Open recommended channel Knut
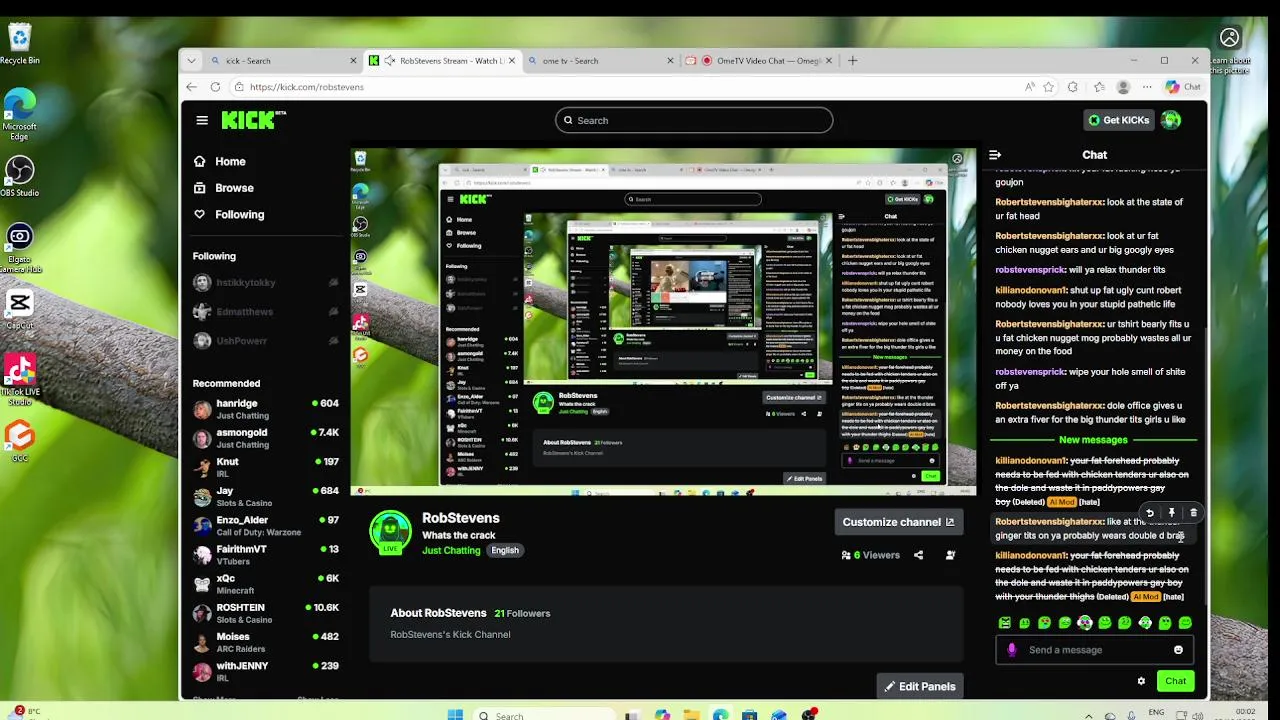This screenshot has width=1280, height=720. point(265,467)
